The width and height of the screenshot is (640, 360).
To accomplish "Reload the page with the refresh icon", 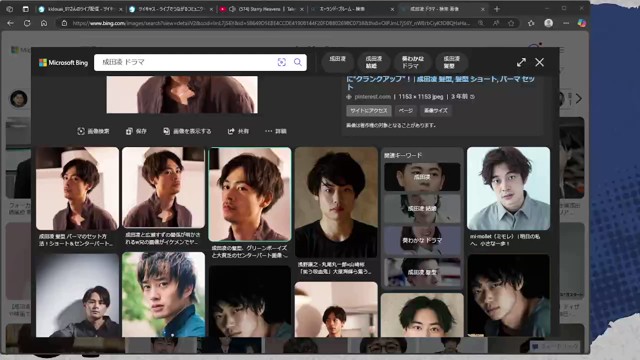I will (27, 23).
